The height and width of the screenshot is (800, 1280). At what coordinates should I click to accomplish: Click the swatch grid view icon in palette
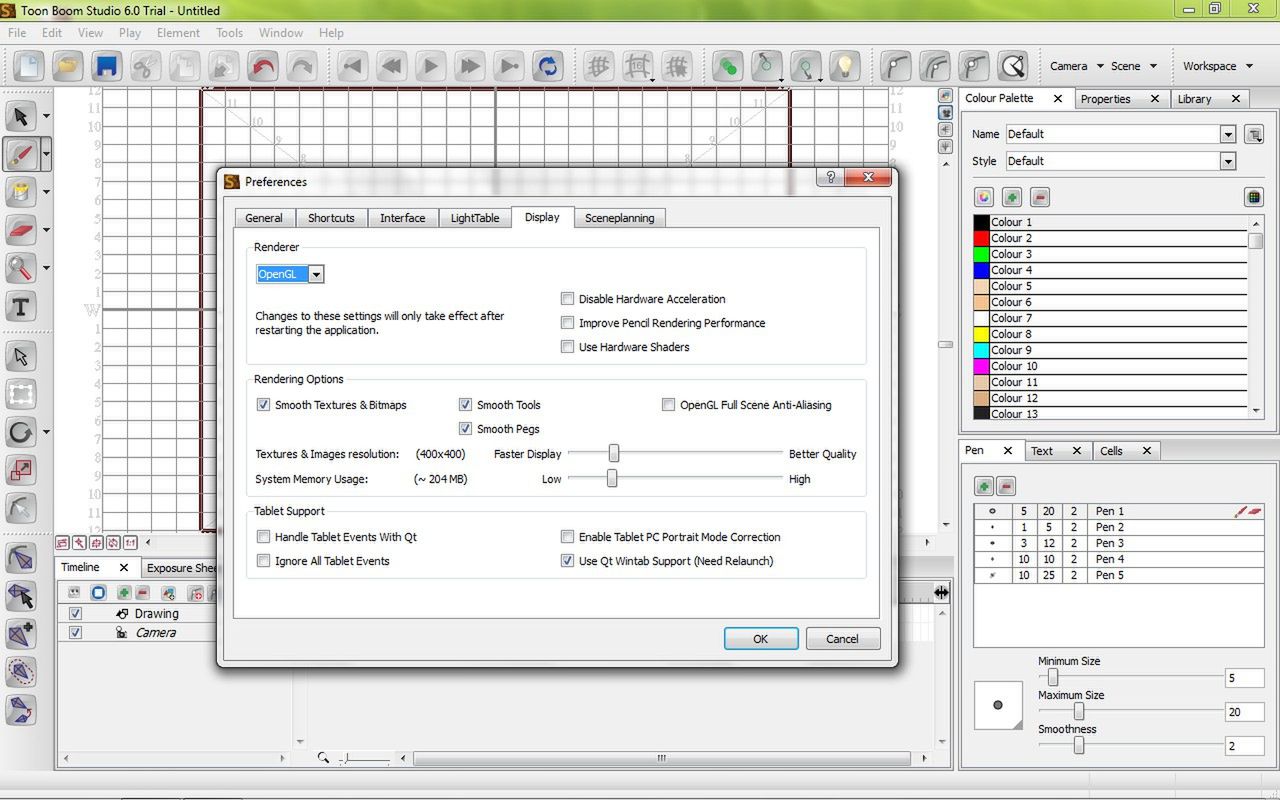(x=1253, y=197)
